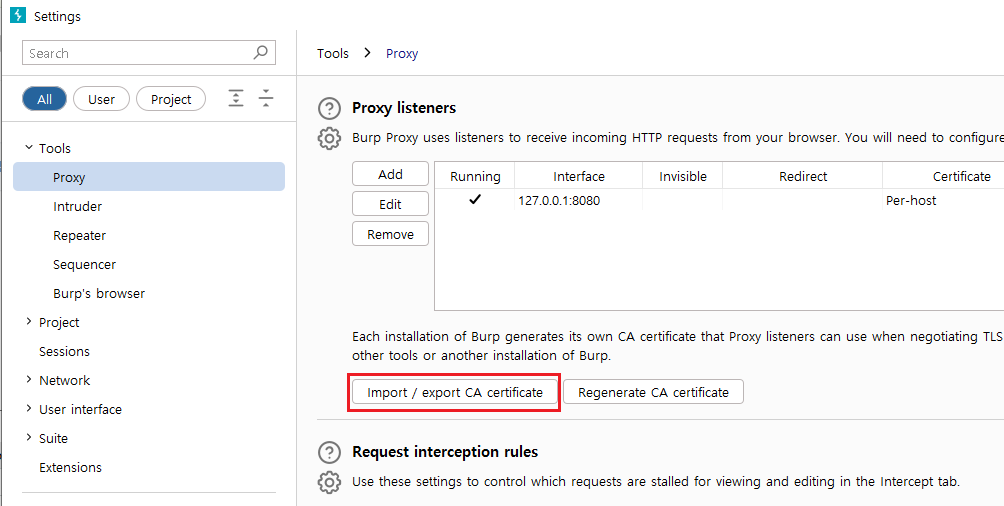
Task: Select the Project settings filter
Action: click(171, 99)
